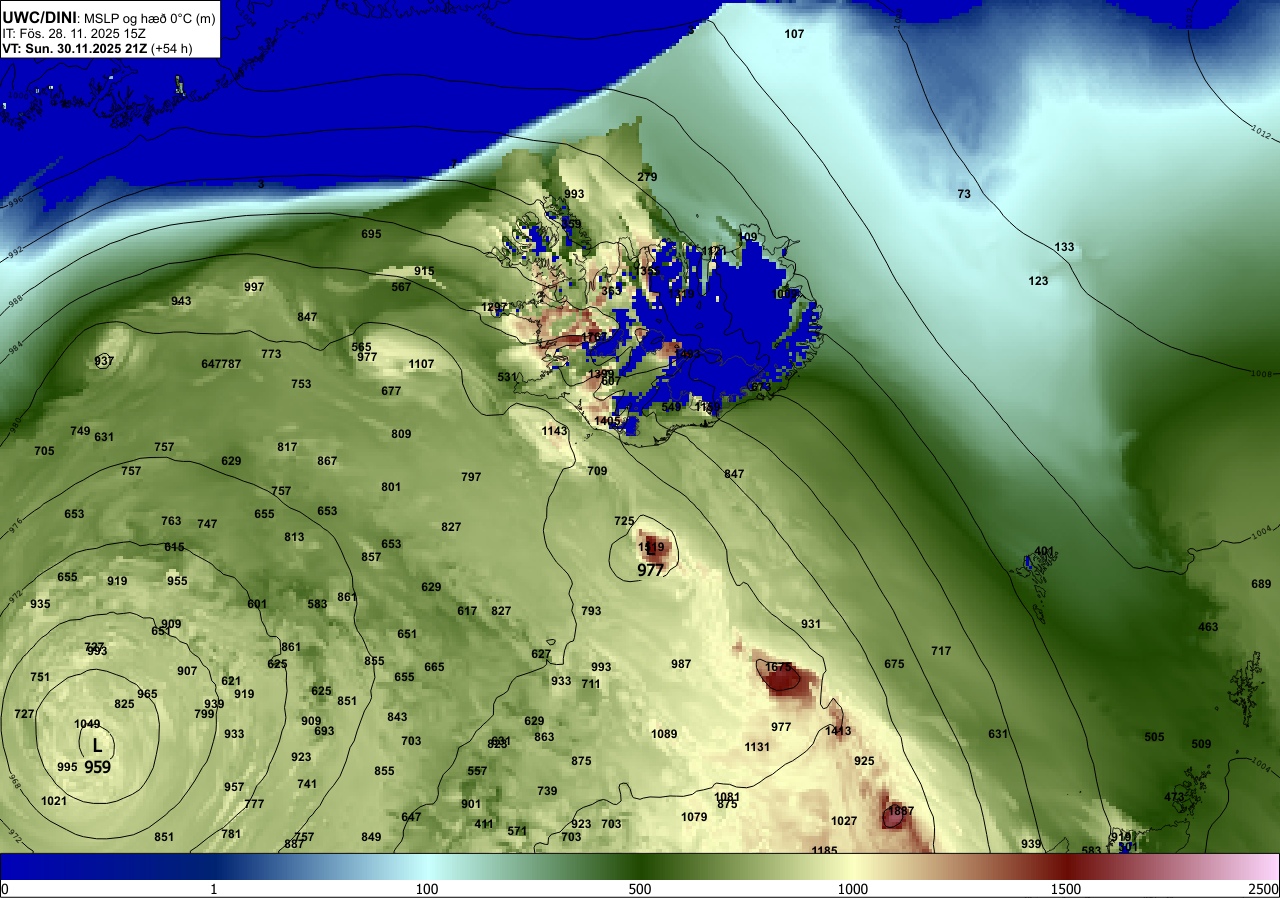This screenshot has height=898, width=1280.
Task: Click the 1405 value in southwest Iceland
Action: pos(607,421)
